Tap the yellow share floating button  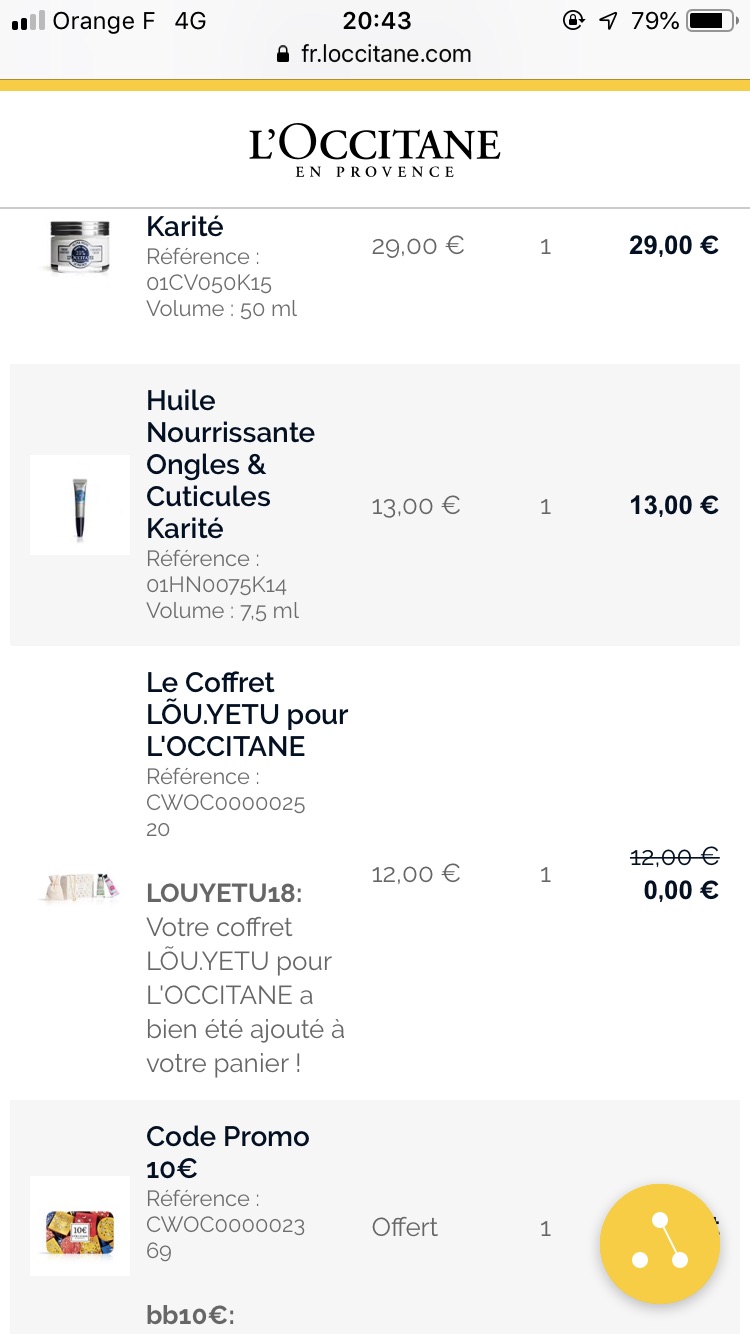(660, 1244)
